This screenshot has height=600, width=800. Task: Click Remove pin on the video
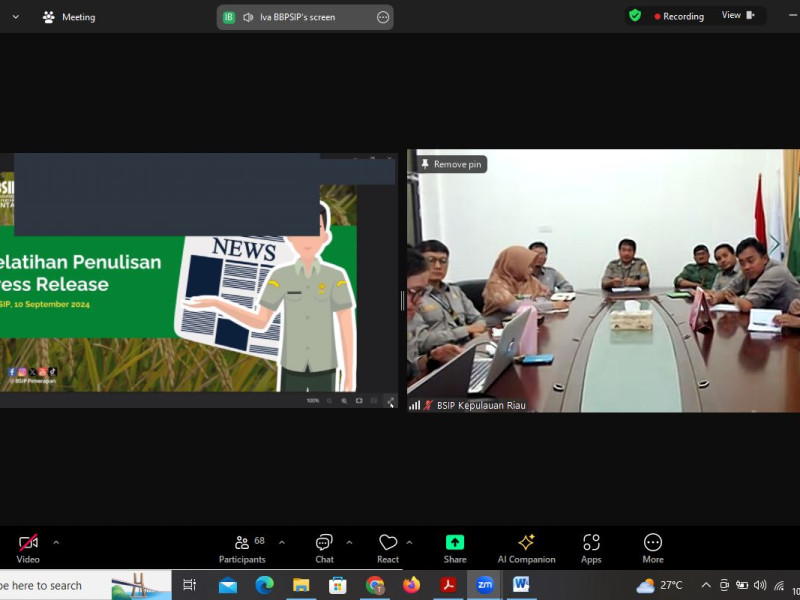click(x=451, y=164)
